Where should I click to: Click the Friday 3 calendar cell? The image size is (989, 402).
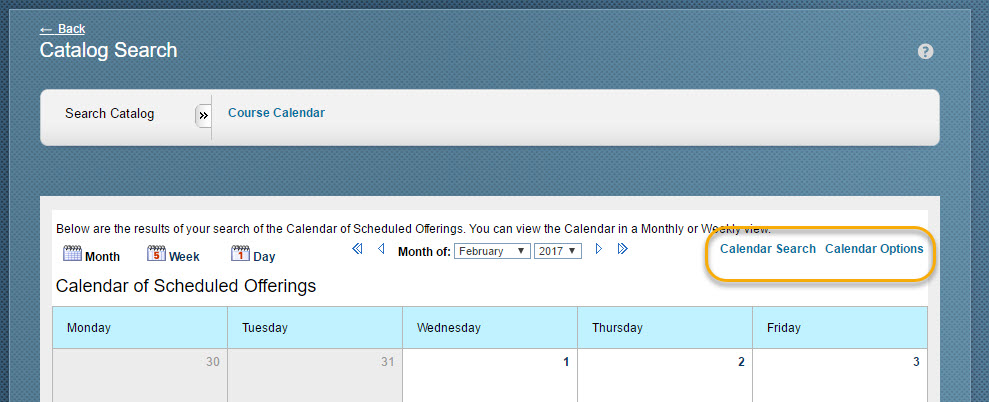[840, 375]
